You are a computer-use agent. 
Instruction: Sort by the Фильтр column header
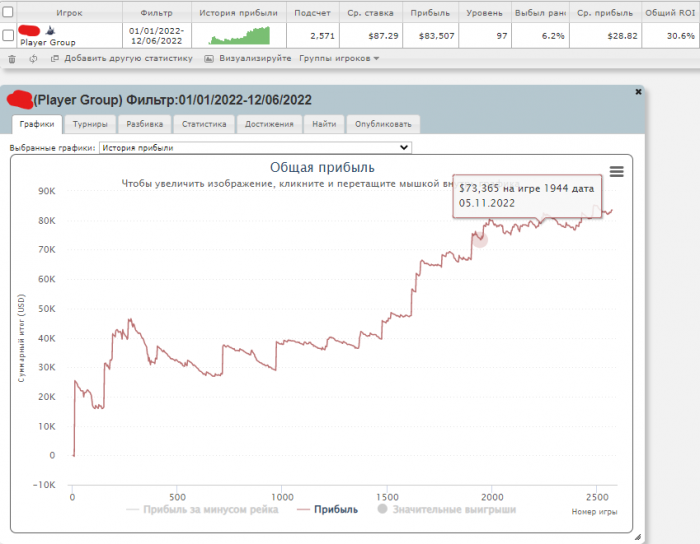pyautogui.click(x=157, y=12)
